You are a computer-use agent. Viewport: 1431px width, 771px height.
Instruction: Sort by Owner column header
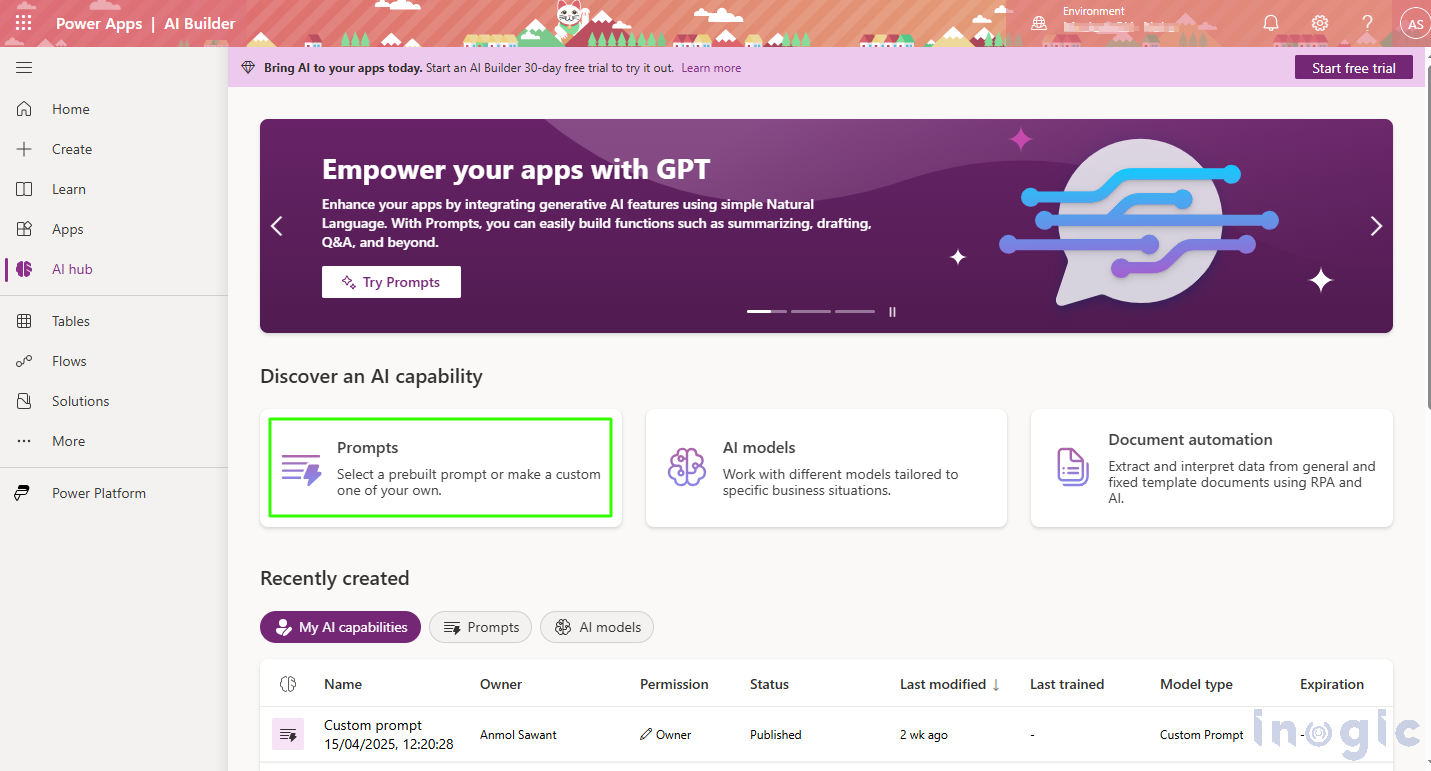(x=501, y=684)
